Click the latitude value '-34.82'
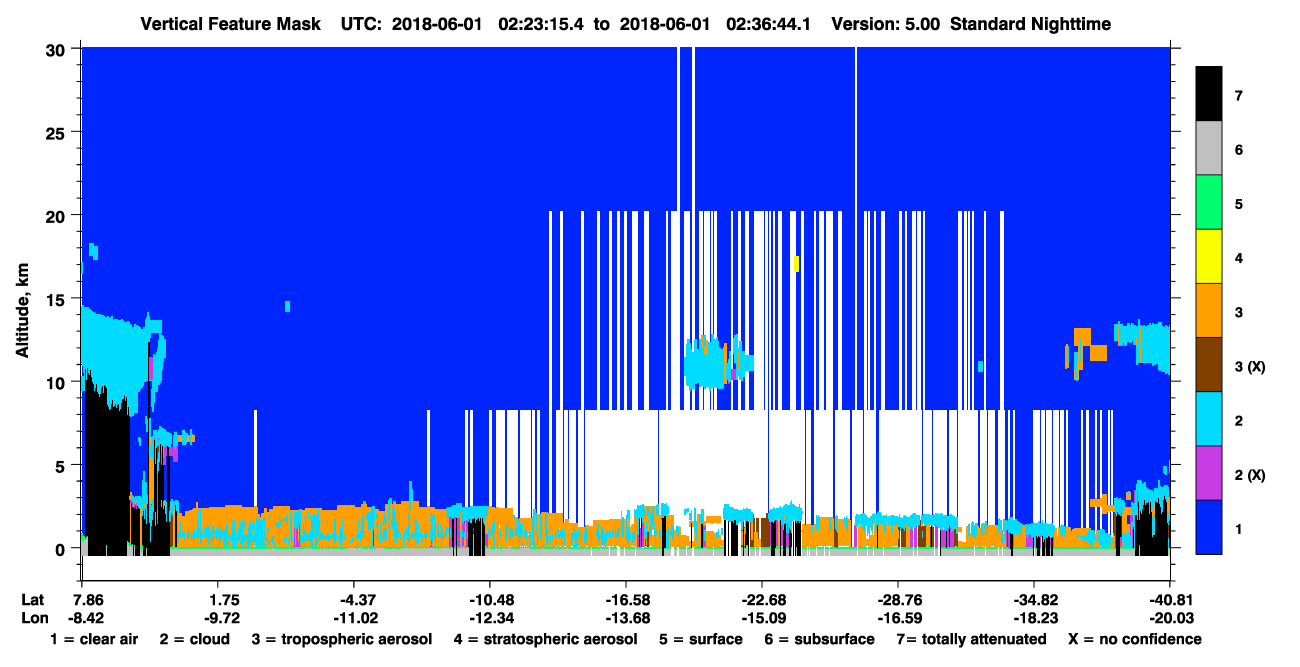 pyautogui.click(x=1033, y=600)
